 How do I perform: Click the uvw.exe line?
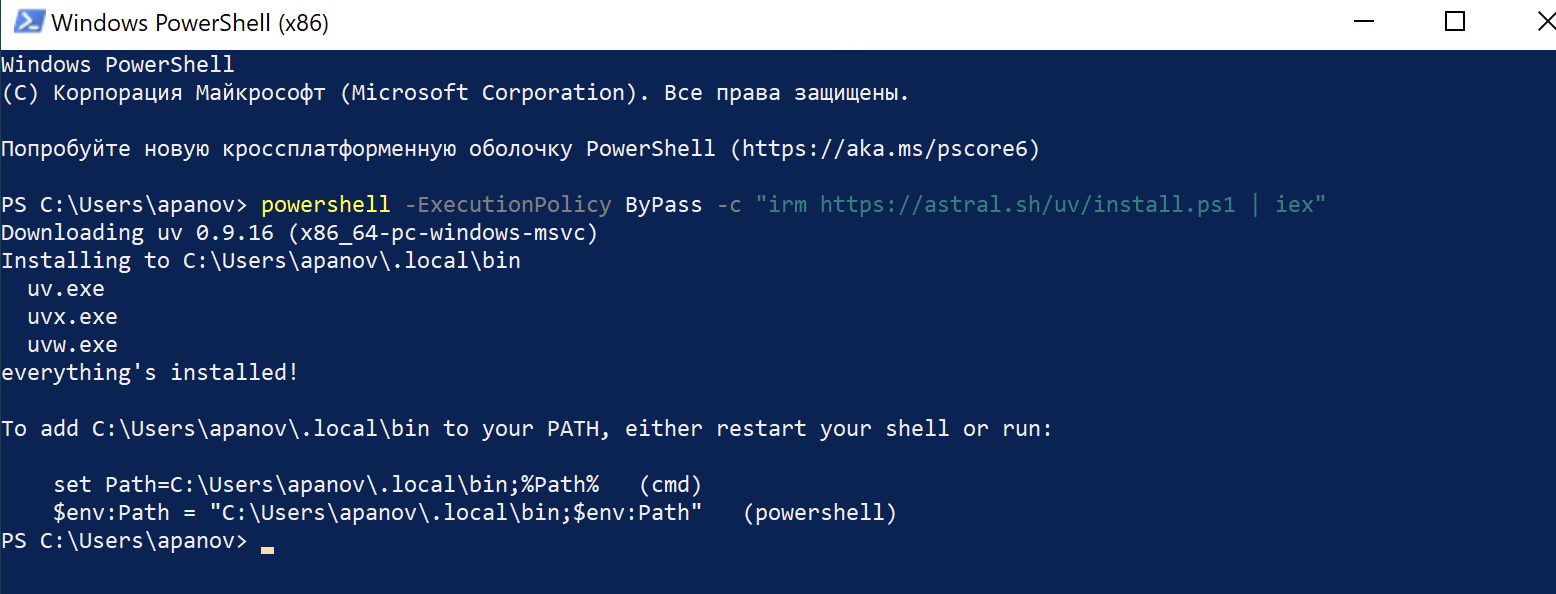72,345
